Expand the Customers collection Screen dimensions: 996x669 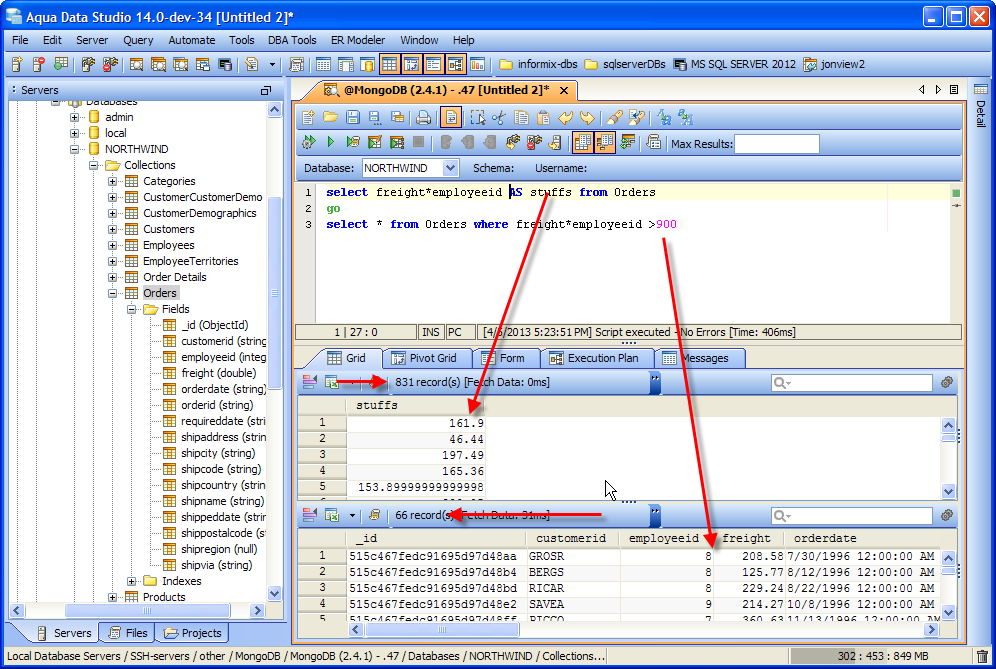112,229
